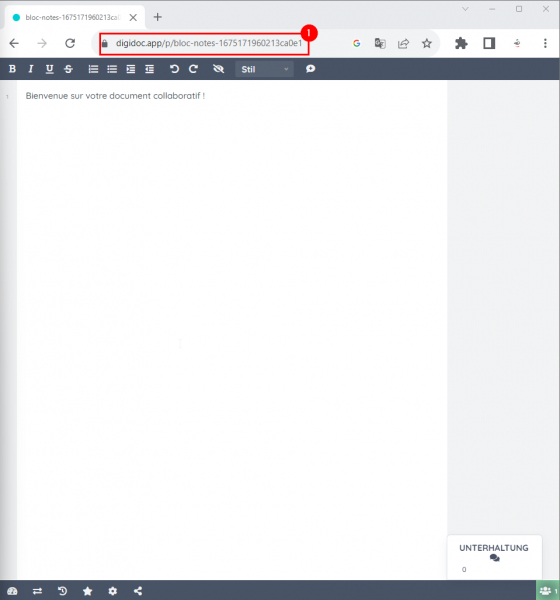Open the Stil style dropdown
The height and width of the screenshot is (600, 560).
coord(264,69)
